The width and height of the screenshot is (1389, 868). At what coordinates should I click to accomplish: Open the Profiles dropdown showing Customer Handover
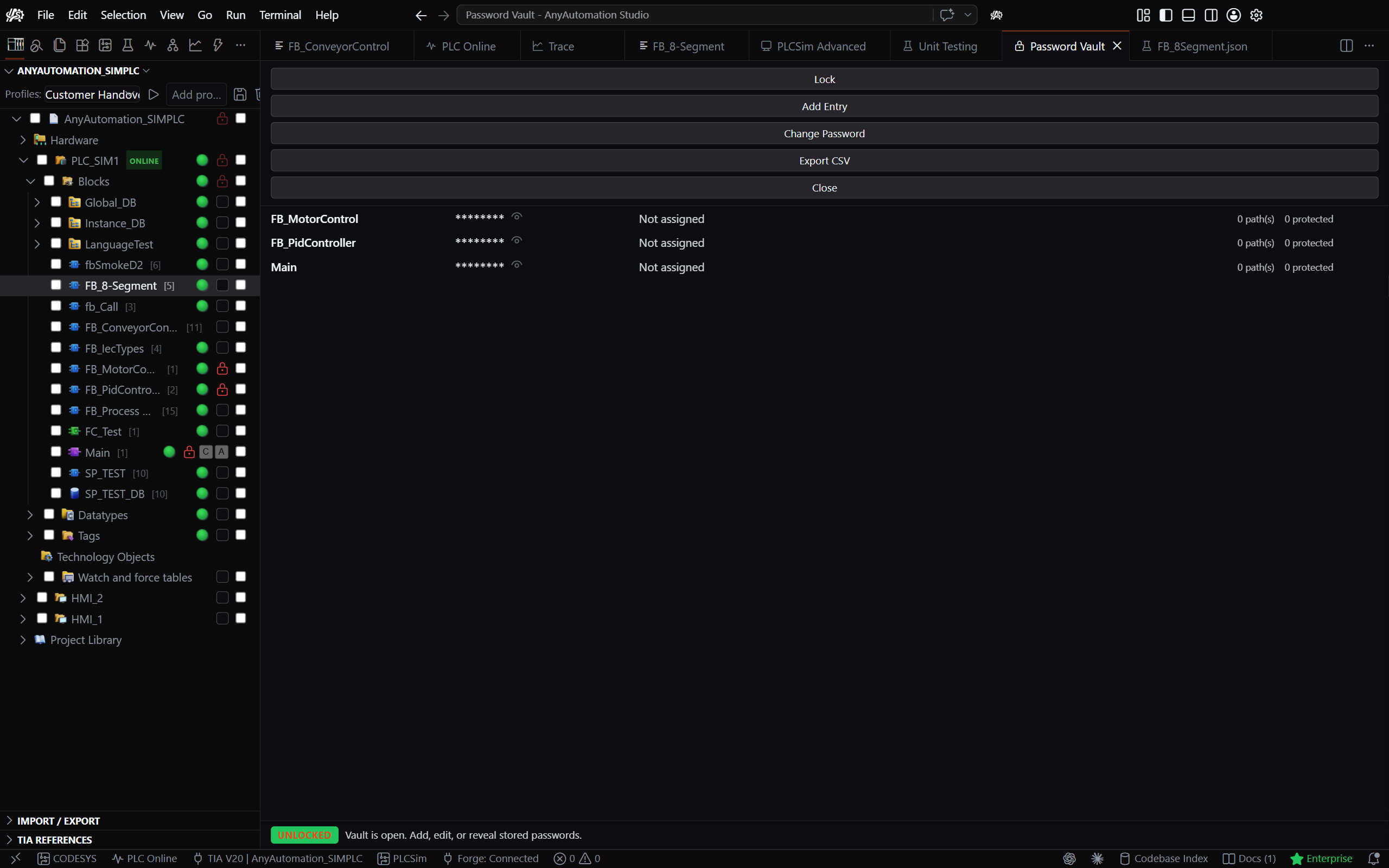click(x=92, y=94)
